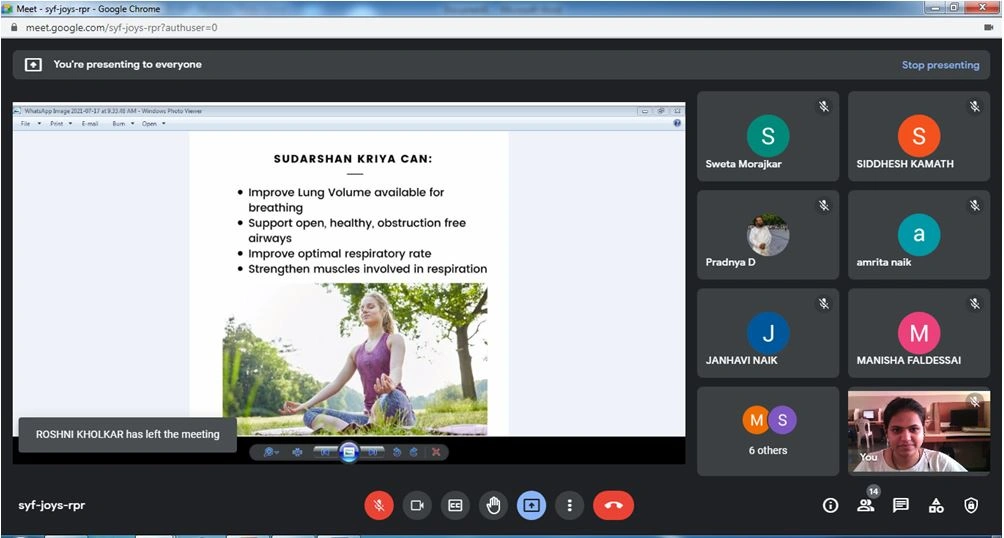Click the 14 participant count badge

point(873,491)
